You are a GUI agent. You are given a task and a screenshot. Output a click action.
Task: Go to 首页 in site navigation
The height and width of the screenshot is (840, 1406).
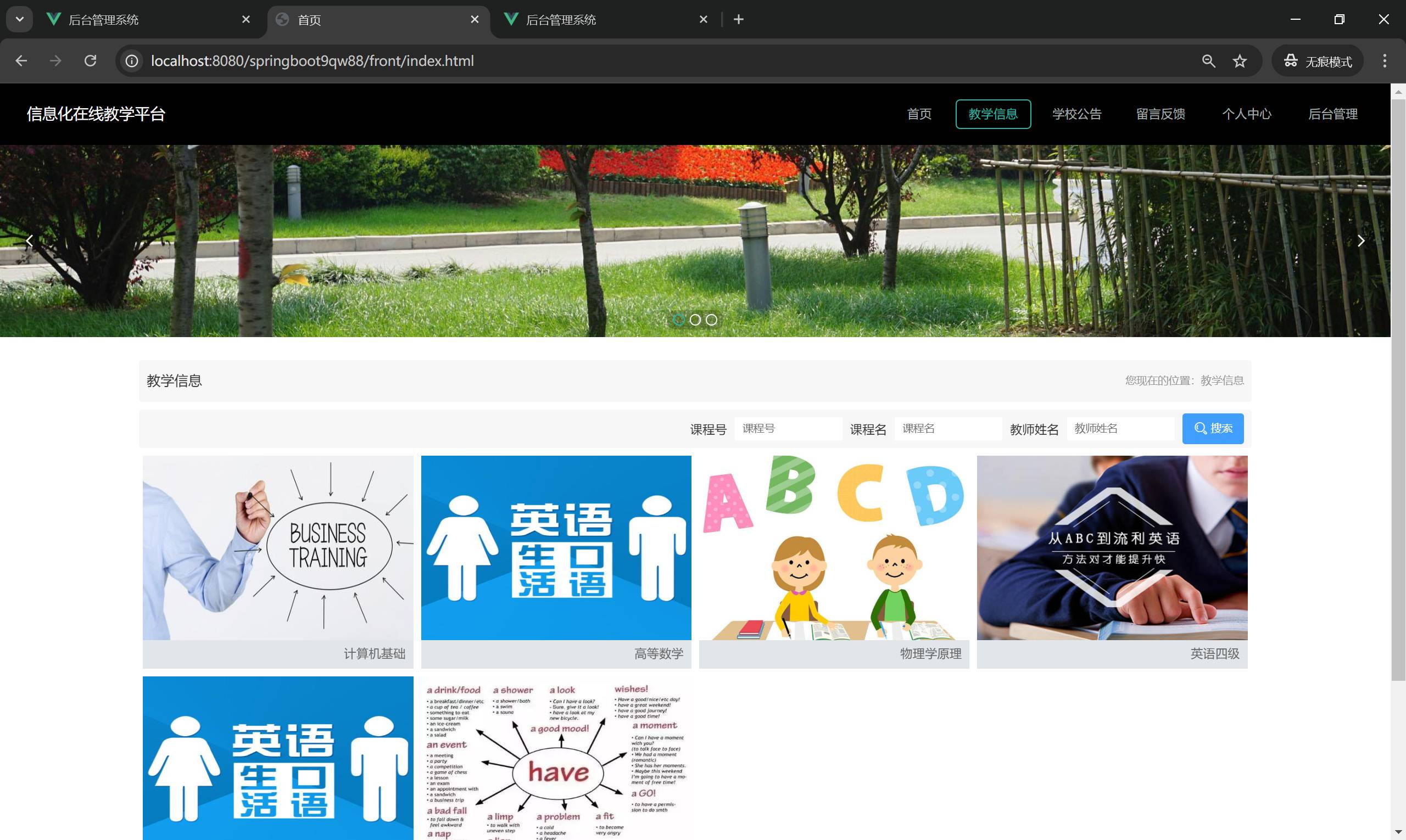click(919, 114)
